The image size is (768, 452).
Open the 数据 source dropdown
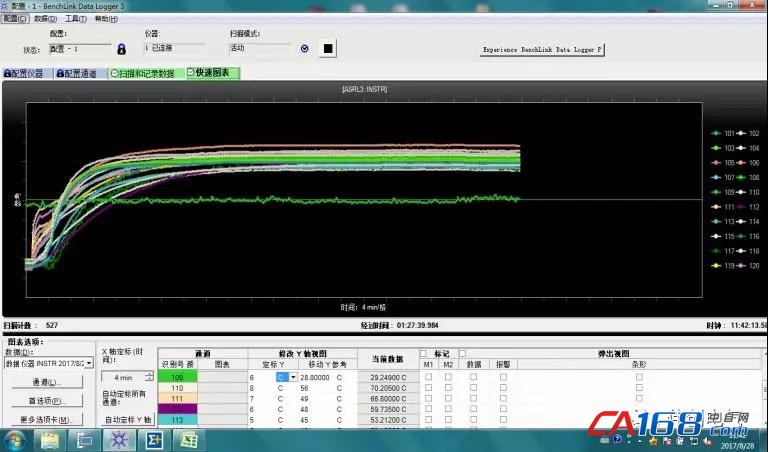(89, 363)
